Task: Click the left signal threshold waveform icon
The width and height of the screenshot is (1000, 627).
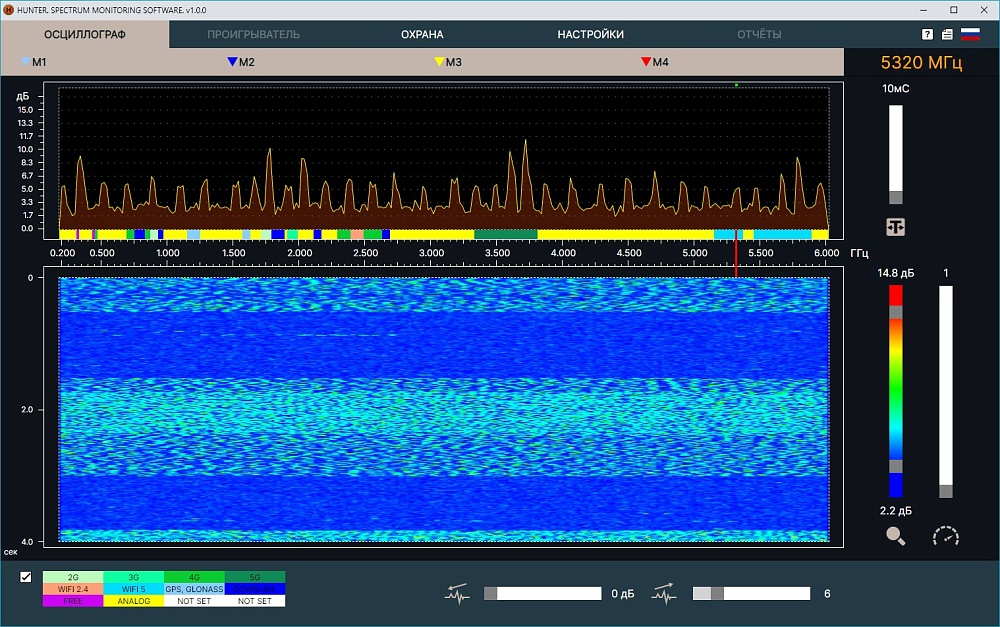Action: tap(457, 594)
